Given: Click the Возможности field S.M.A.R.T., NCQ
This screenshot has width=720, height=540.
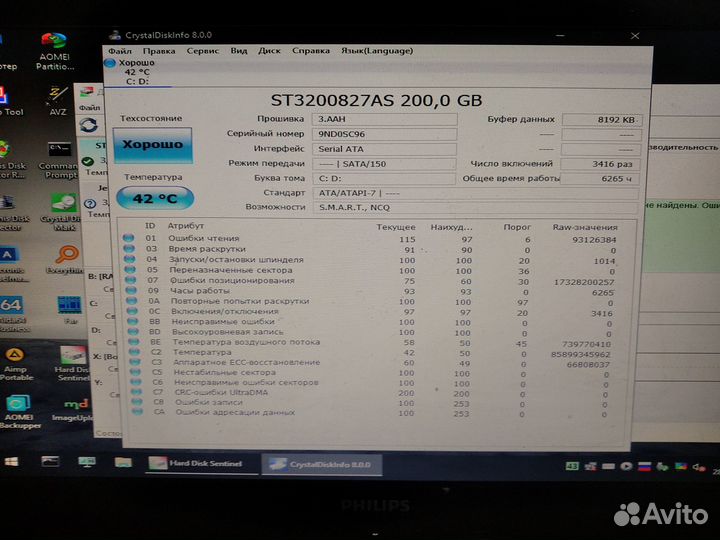Looking at the screenshot, I should point(475,208).
